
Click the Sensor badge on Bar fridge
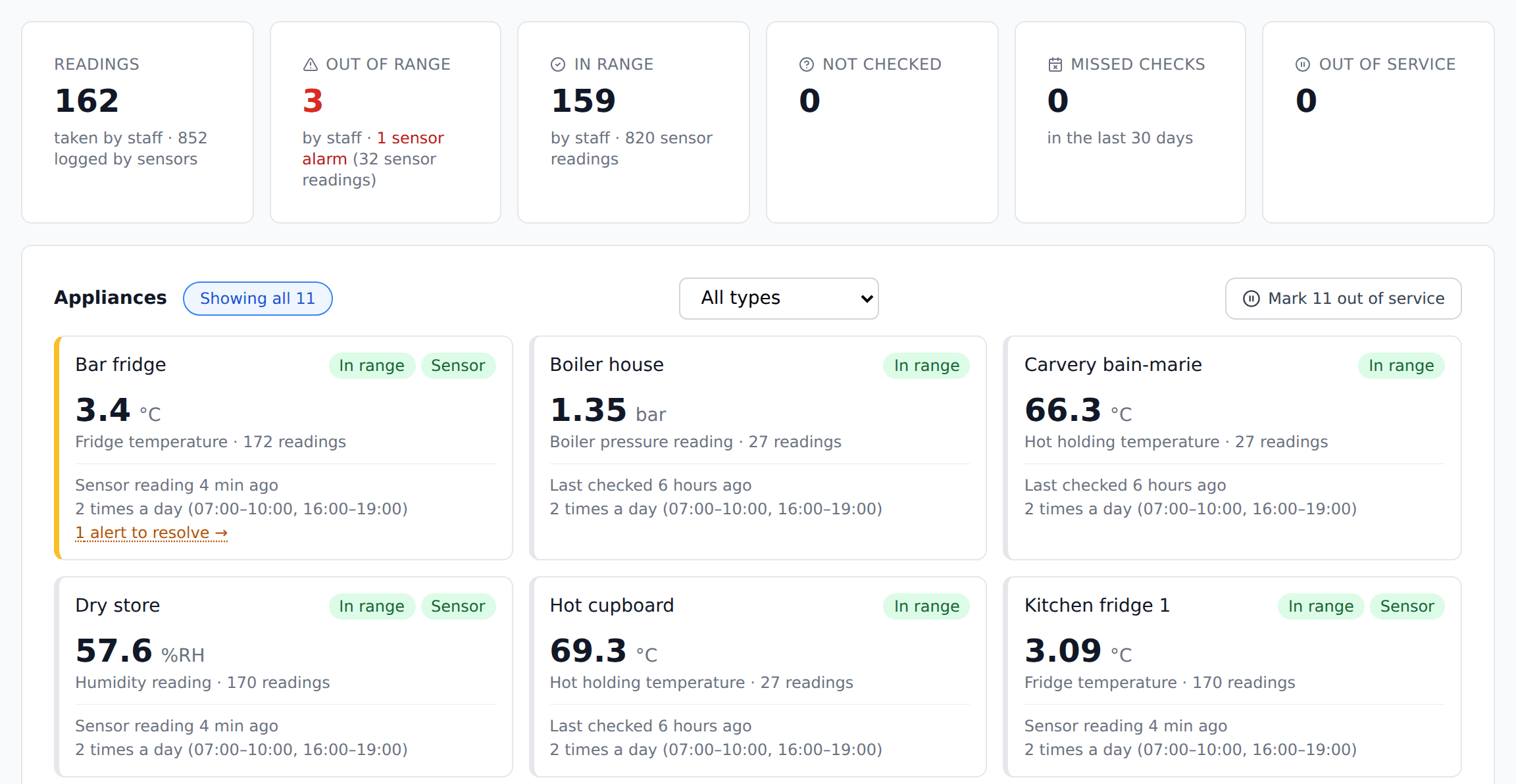458,366
